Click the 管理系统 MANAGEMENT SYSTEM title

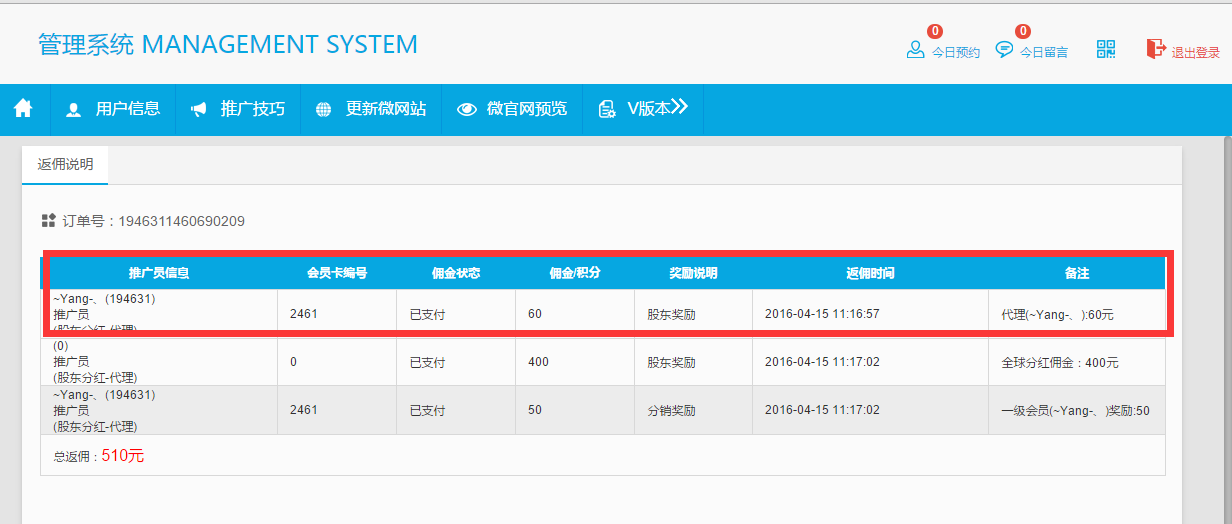[x=228, y=44]
